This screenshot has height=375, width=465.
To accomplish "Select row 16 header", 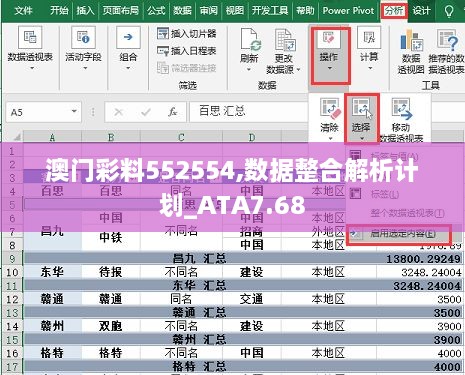I will (x=12, y=353).
